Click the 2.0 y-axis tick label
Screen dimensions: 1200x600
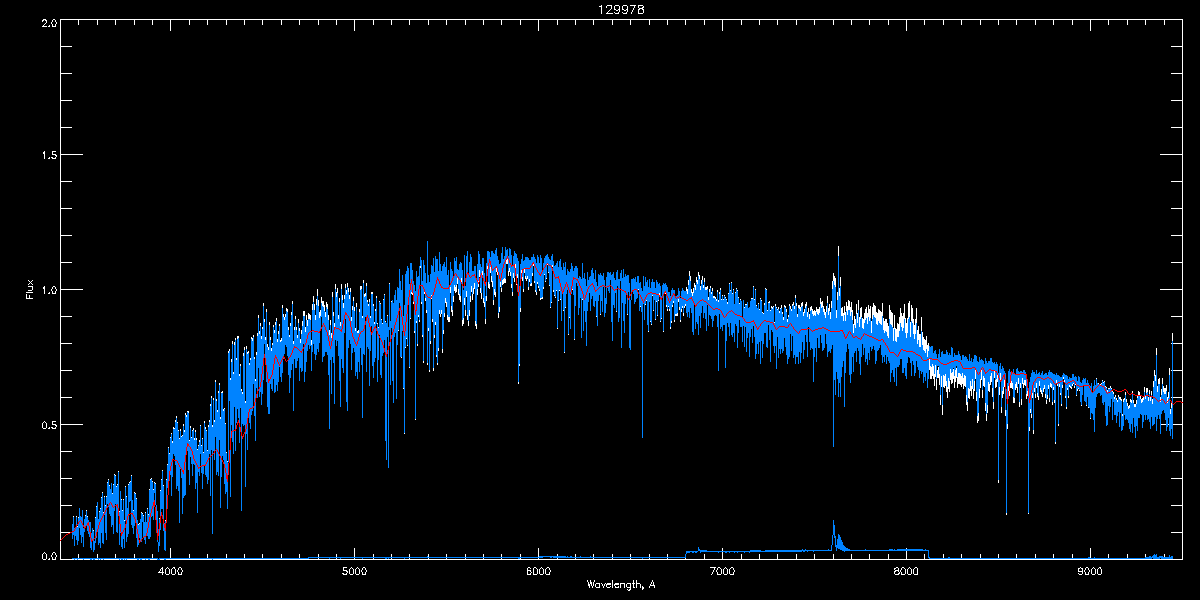(49, 21)
